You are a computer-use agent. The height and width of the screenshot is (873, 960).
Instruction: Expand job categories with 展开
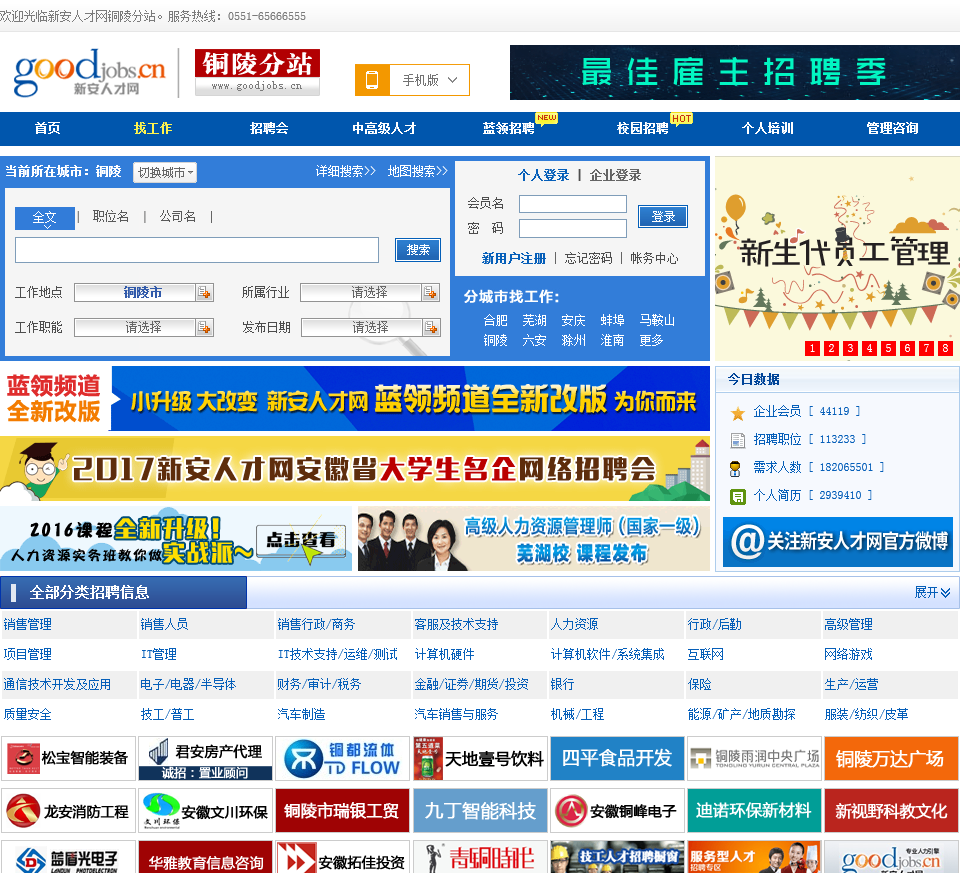point(931,592)
